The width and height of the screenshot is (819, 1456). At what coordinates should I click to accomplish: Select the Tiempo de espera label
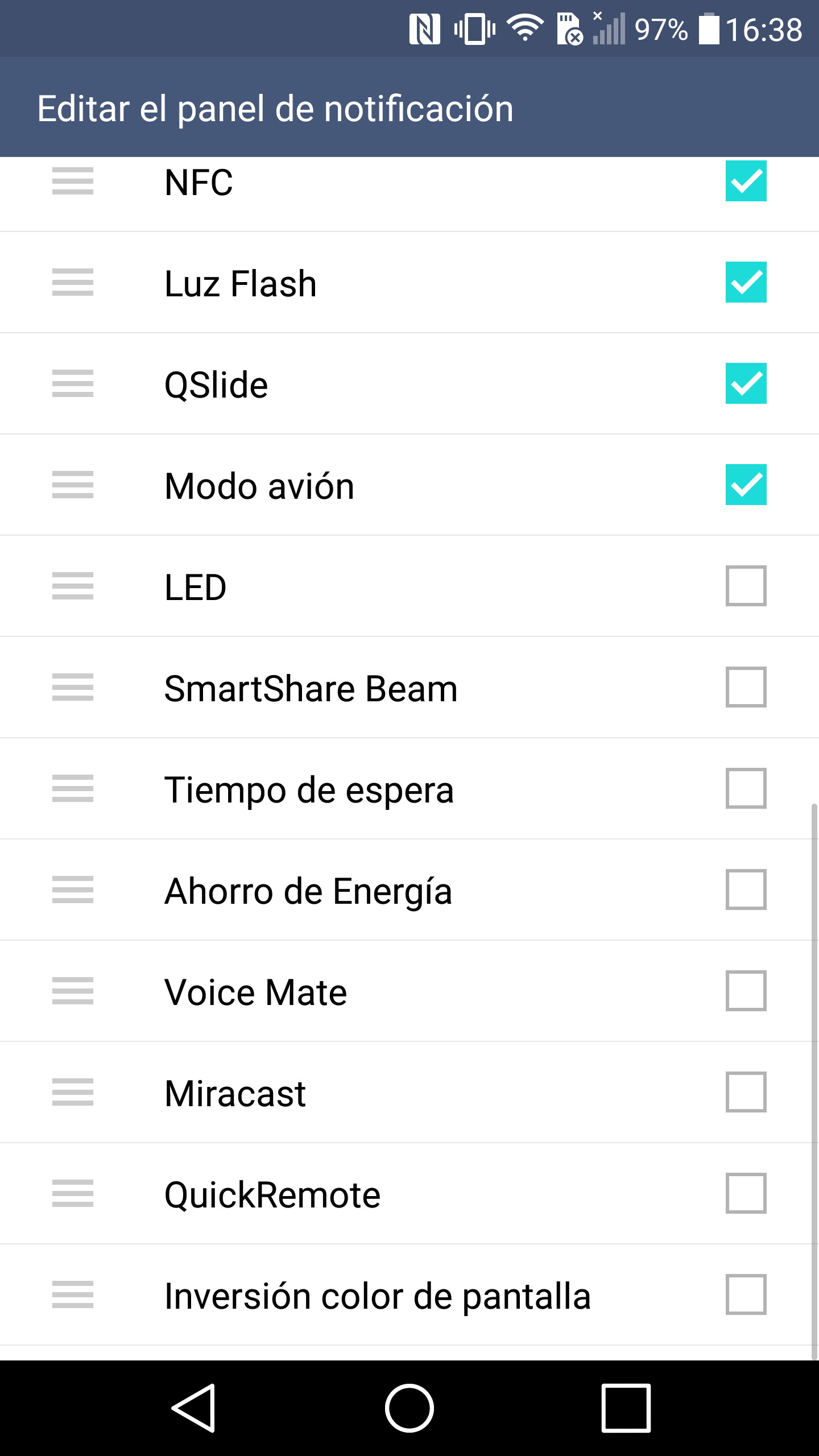(x=309, y=790)
